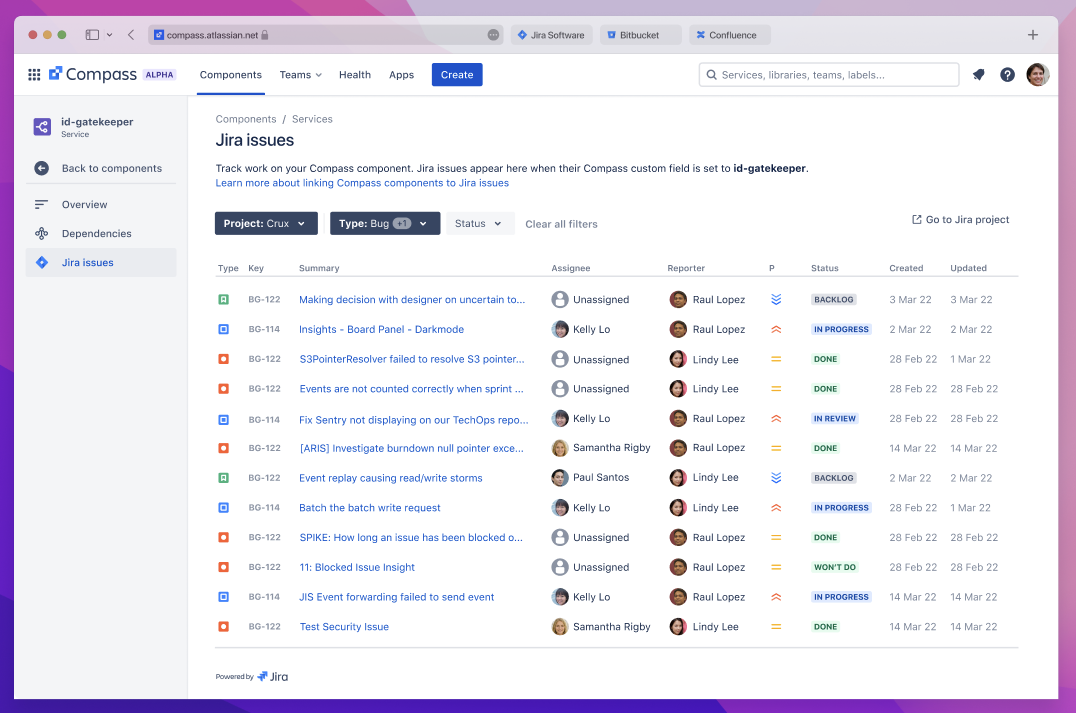Click the Overview sidebar icon

click(x=41, y=204)
